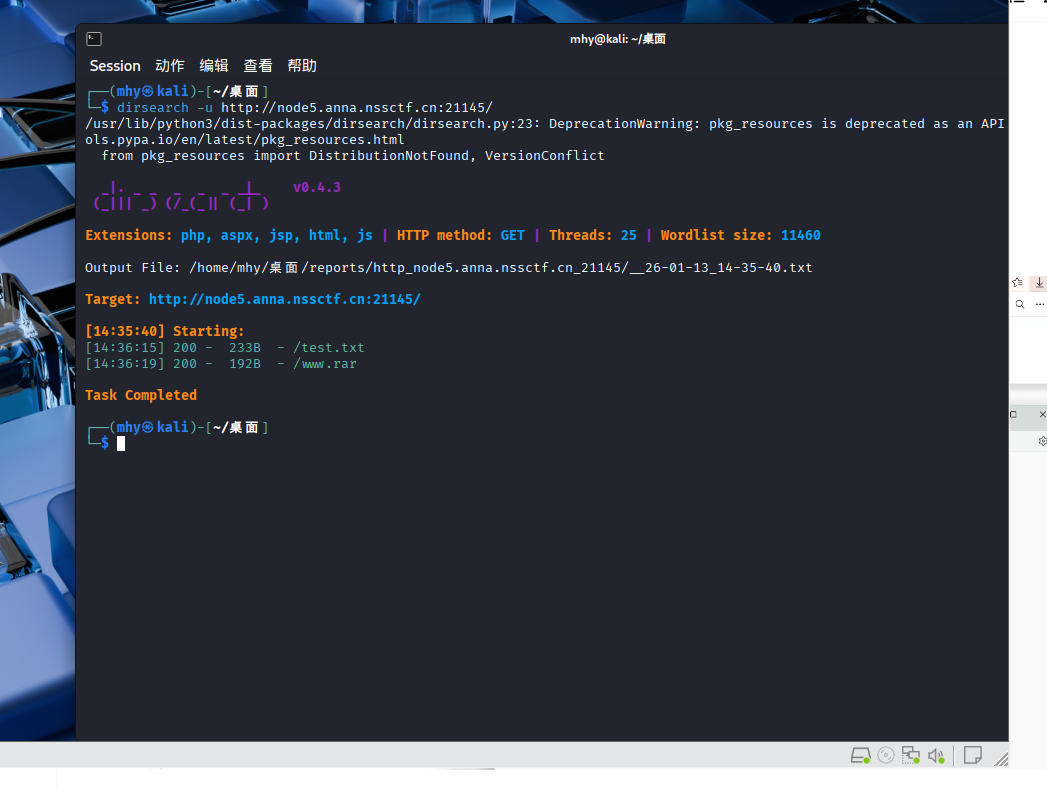Open the 编辑 menu
Screen dimensions: 1047x789
[x=214, y=66]
